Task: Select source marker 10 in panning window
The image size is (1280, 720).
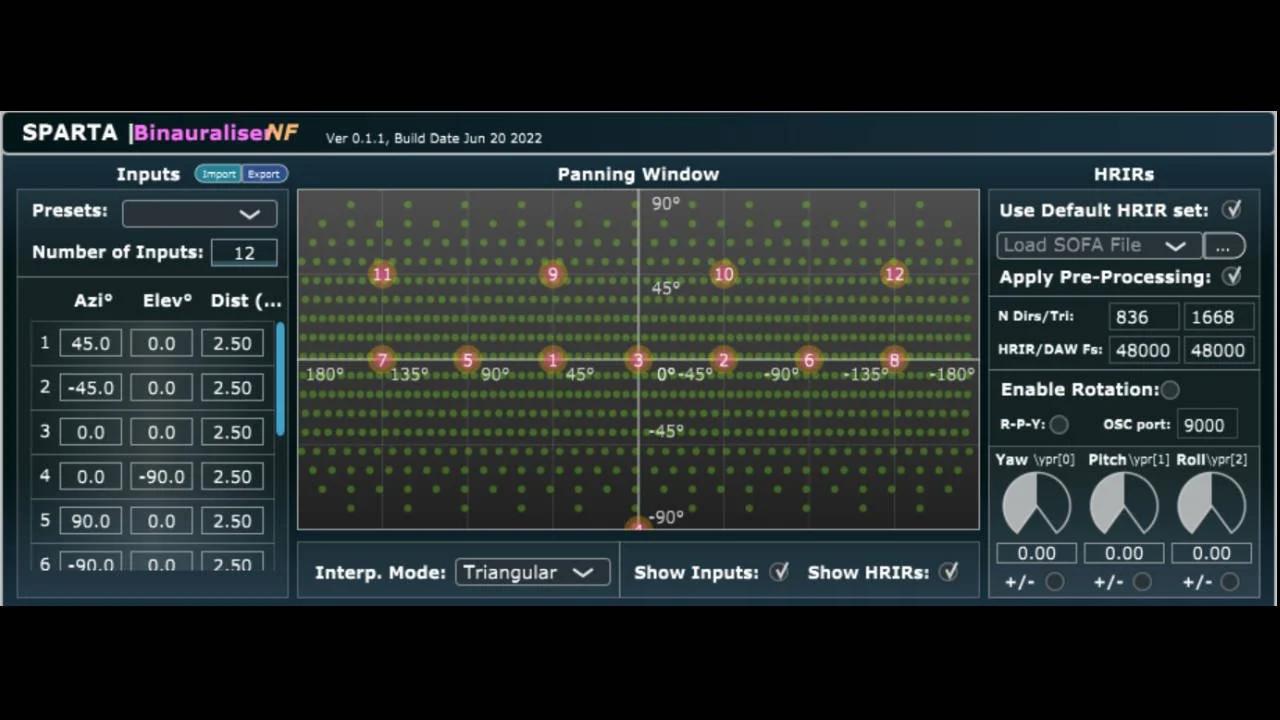Action: [723, 274]
